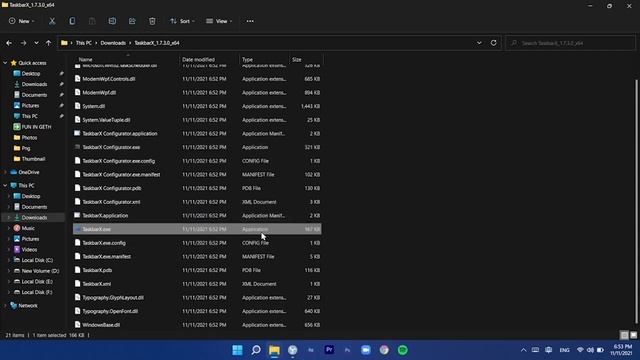
Task: Collapse the Quick access tree node
Action: (5, 63)
